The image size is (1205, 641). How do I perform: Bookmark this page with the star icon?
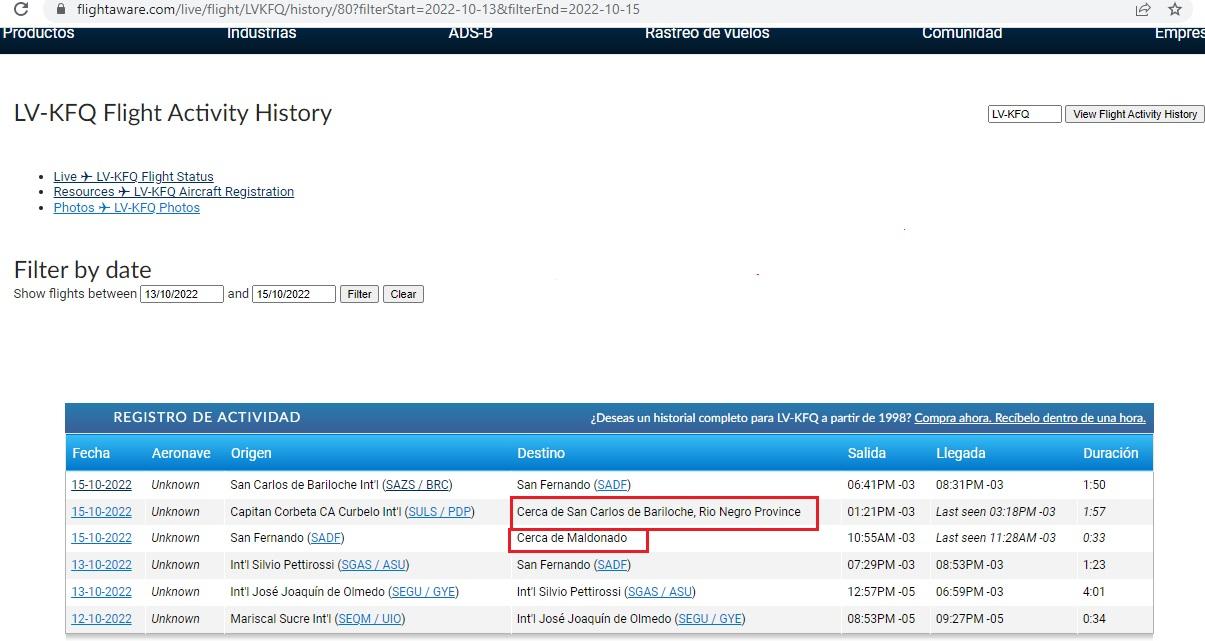point(1175,10)
